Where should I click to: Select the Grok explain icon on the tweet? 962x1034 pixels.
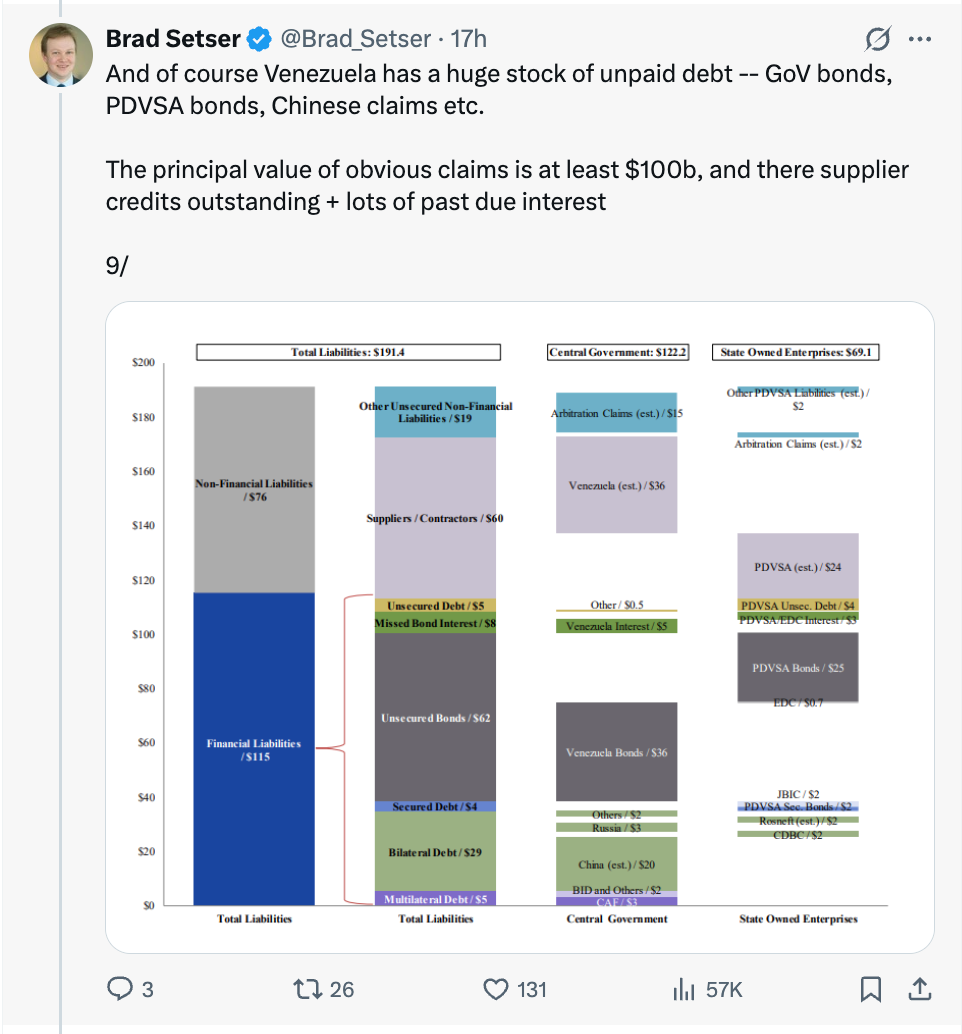[x=875, y=37]
